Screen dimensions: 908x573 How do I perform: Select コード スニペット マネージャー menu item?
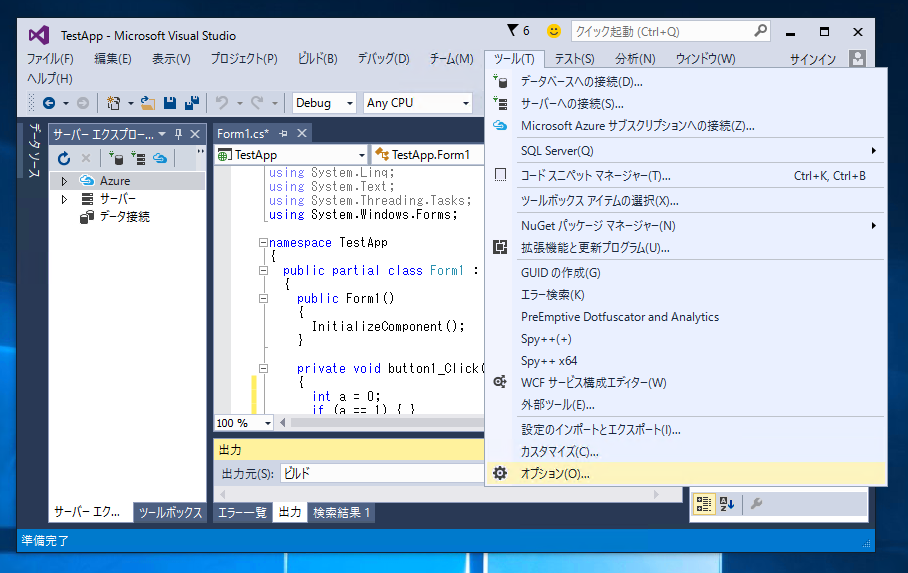[686, 176]
